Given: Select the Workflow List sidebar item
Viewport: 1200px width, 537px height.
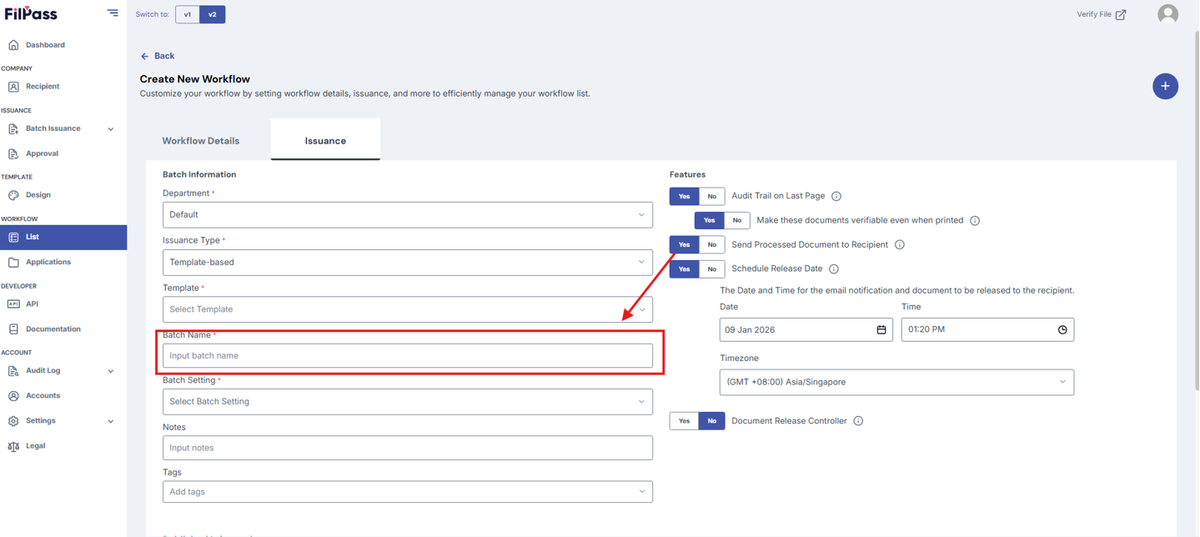Looking at the screenshot, I should 63,237.
